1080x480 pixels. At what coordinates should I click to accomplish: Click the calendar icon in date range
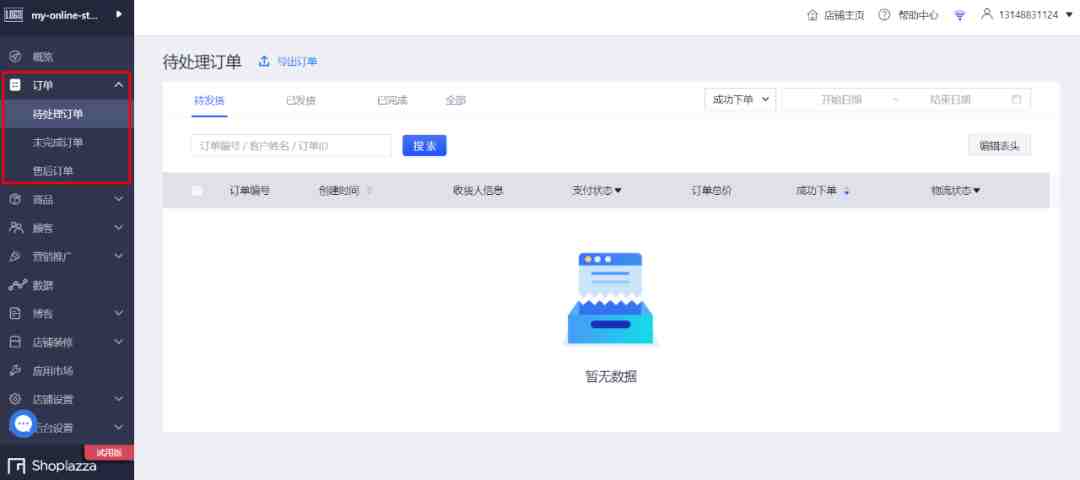pyautogui.click(x=1016, y=99)
